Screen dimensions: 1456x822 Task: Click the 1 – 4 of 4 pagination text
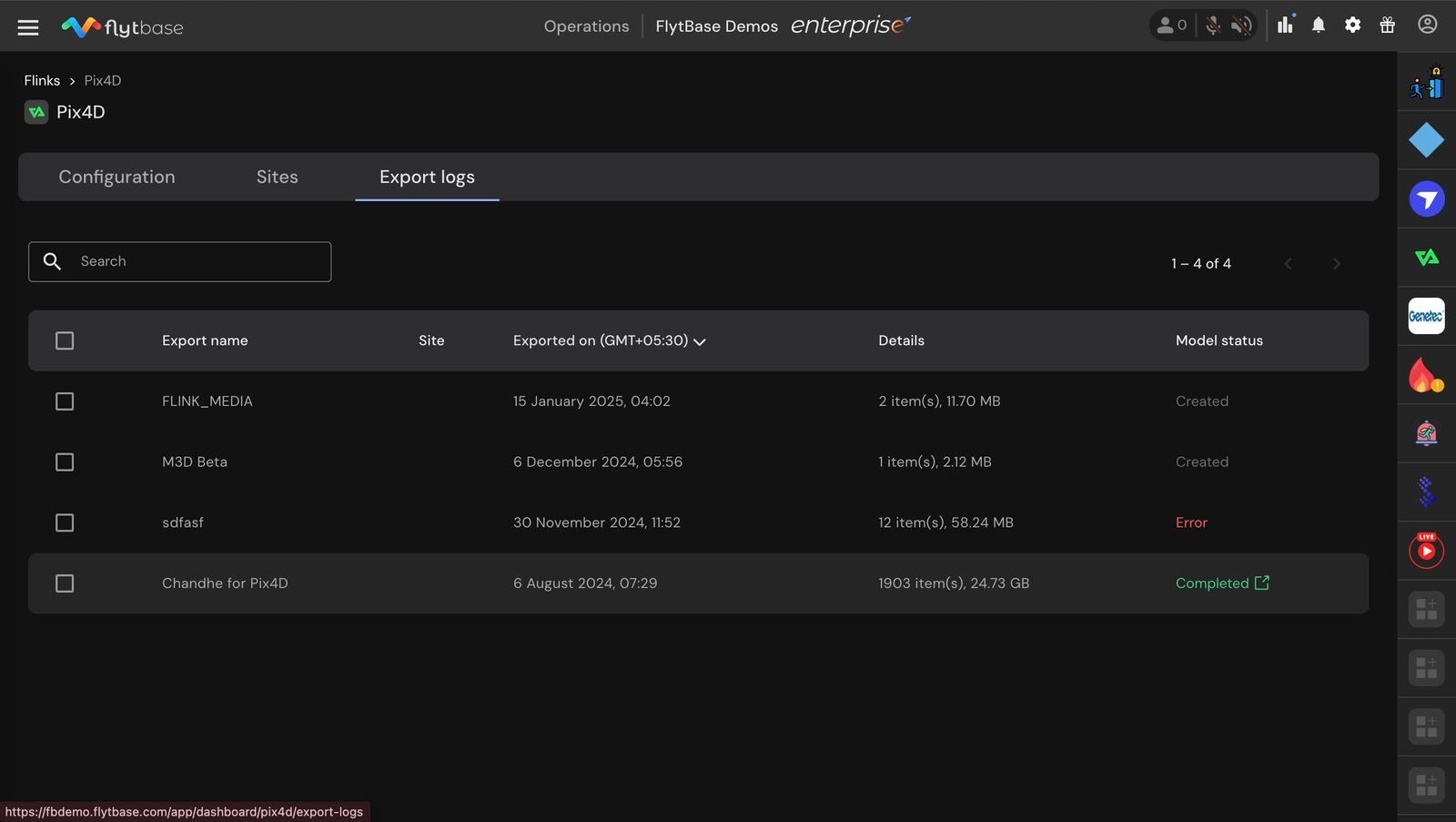click(1201, 264)
